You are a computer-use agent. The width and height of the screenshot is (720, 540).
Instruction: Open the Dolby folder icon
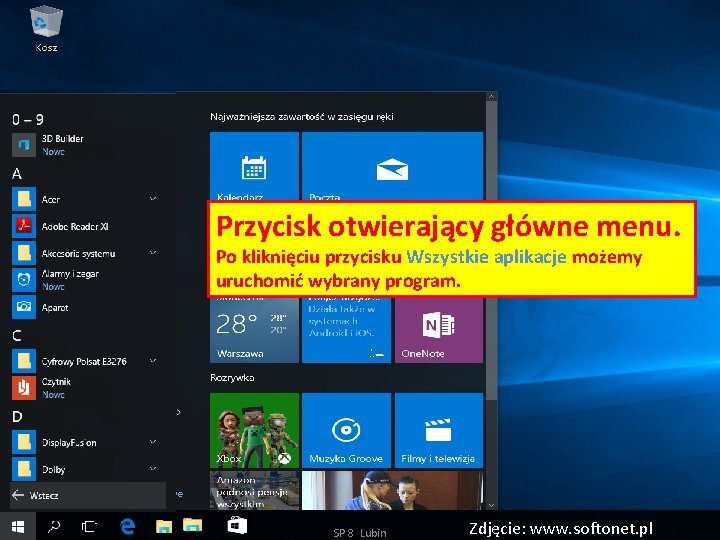[x=24, y=469]
